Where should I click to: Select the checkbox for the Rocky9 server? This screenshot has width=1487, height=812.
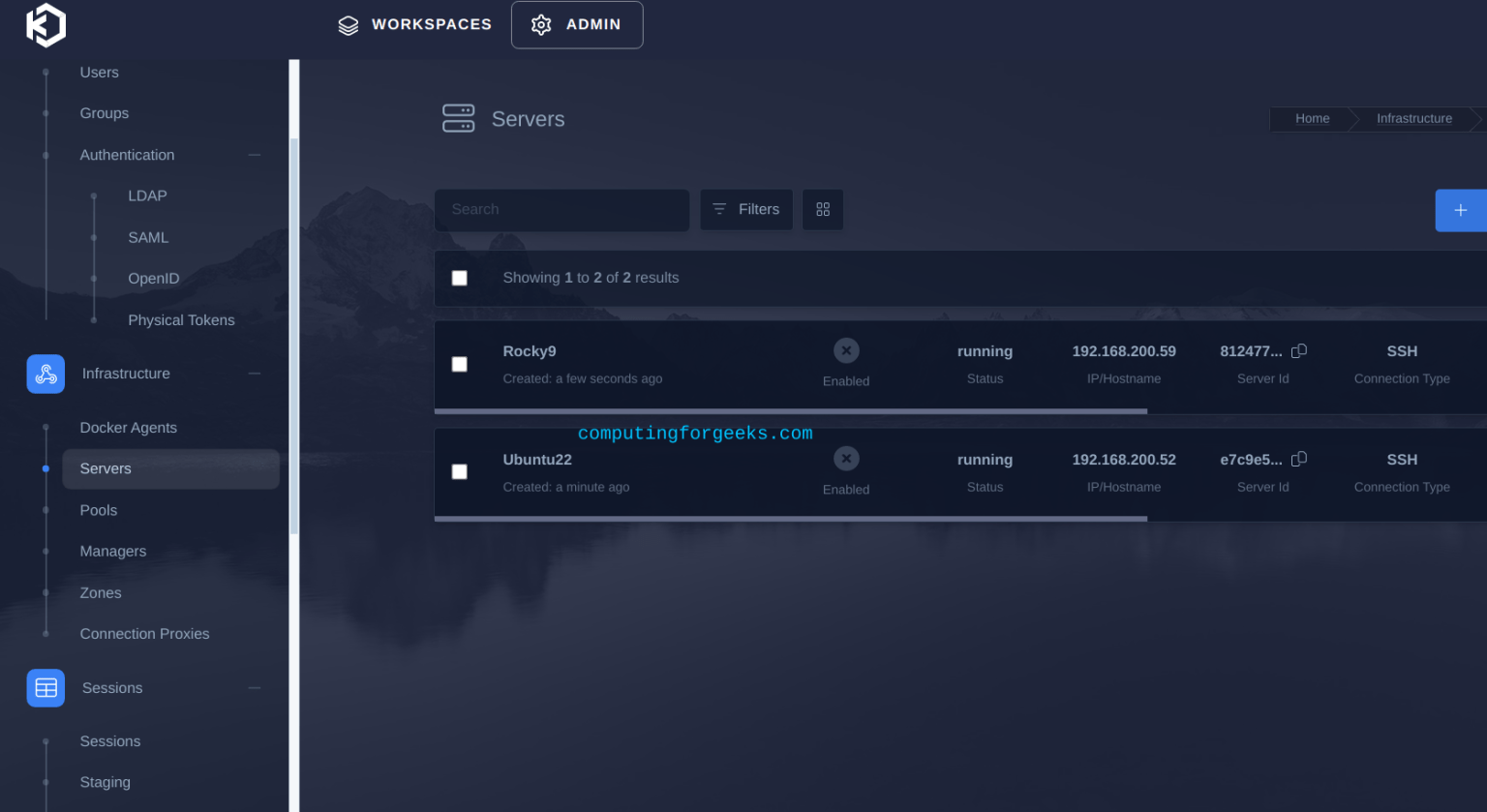[x=459, y=364]
